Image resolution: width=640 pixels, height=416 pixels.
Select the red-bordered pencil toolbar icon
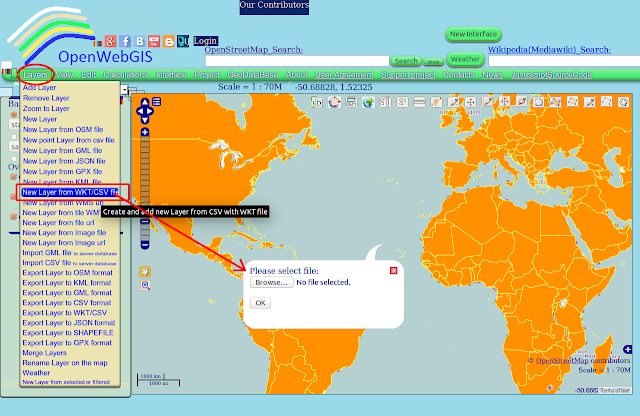point(487,101)
